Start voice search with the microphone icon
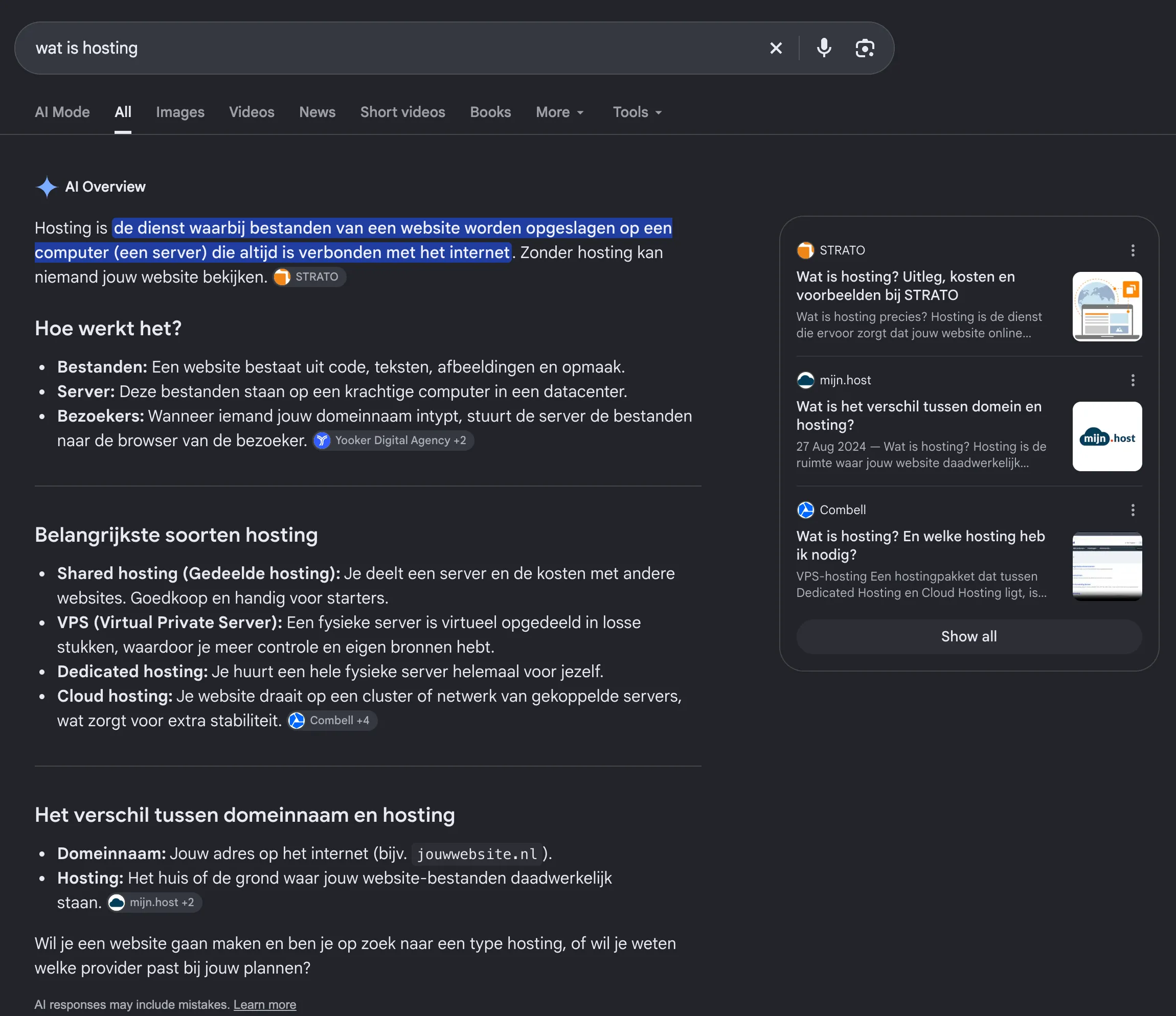 [x=824, y=48]
